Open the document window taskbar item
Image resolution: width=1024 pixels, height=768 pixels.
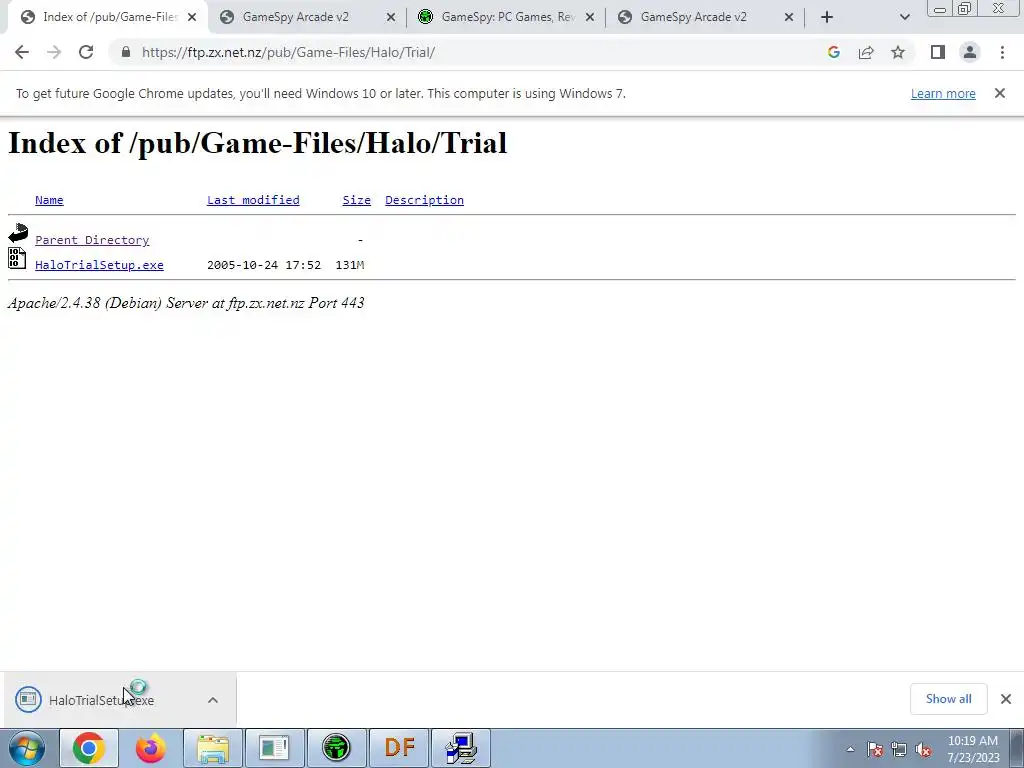pos(274,748)
